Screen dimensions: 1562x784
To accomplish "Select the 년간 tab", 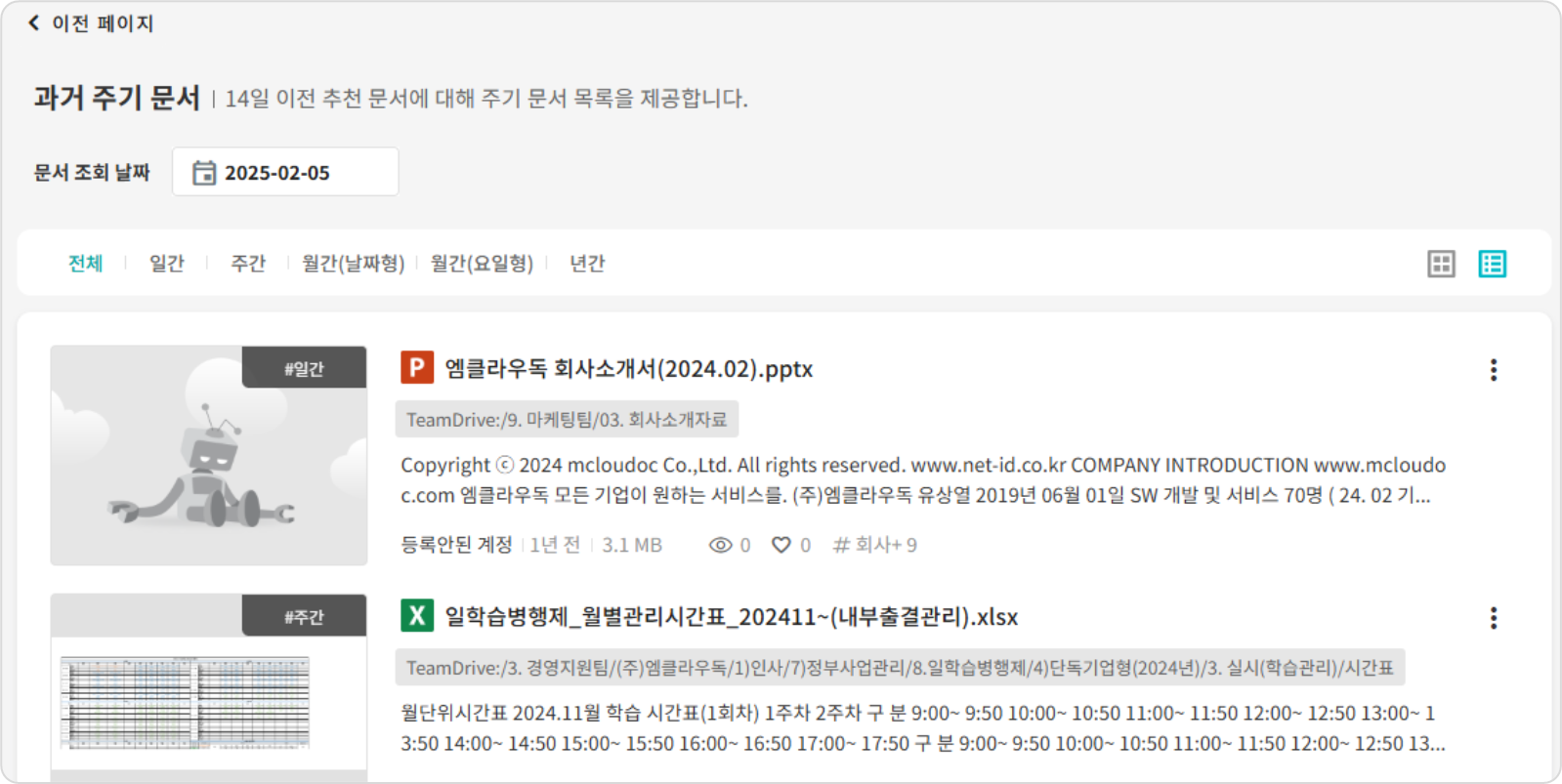I will (587, 264).
